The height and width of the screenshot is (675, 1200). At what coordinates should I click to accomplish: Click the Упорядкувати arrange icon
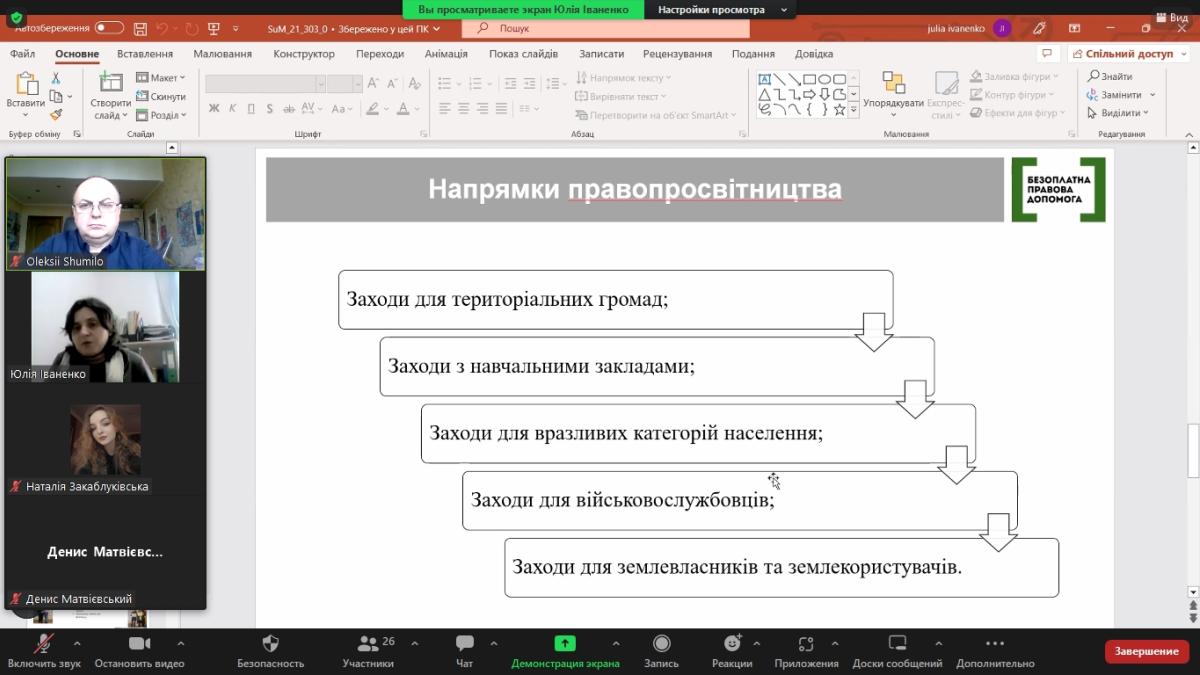coord(893,84)
